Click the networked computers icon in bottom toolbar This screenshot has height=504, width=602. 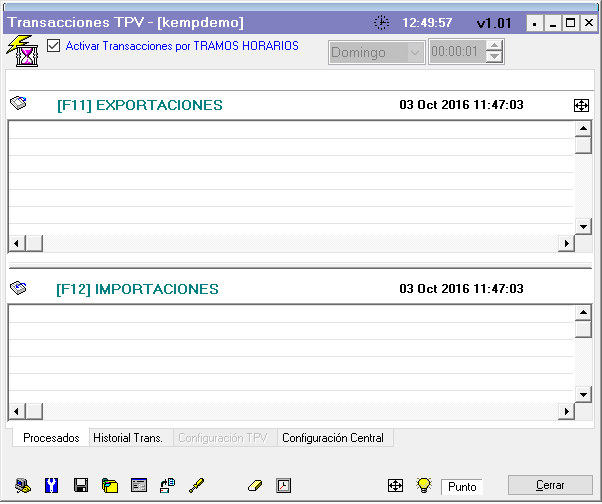pyautogui.click(x=168, y=485)
